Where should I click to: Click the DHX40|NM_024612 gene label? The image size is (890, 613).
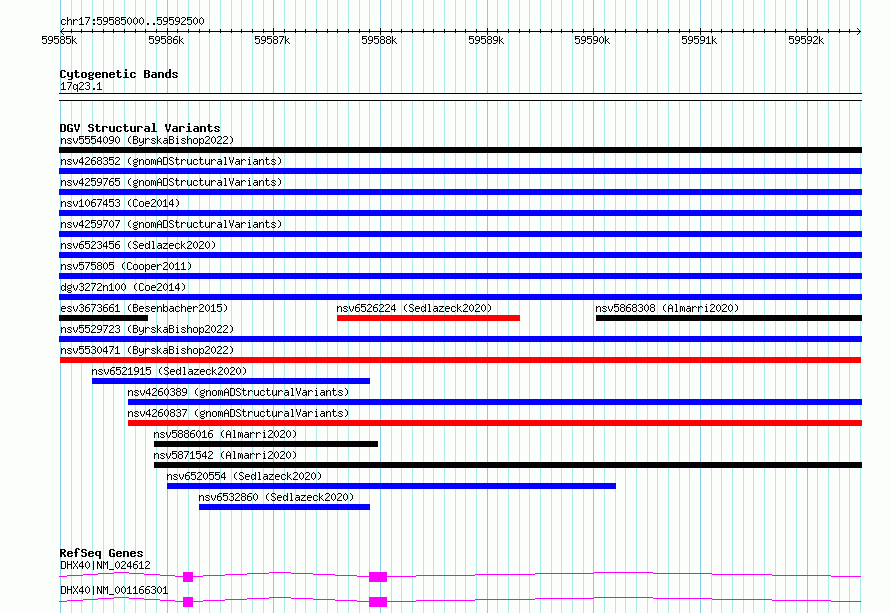(x=106, y=565)
